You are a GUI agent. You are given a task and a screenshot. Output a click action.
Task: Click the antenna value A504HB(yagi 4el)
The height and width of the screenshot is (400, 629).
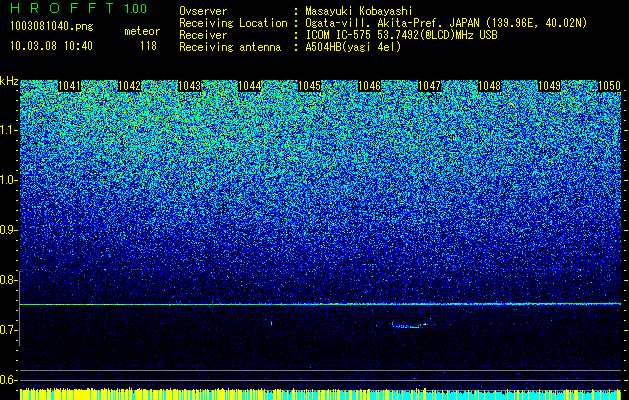point(353,47)
